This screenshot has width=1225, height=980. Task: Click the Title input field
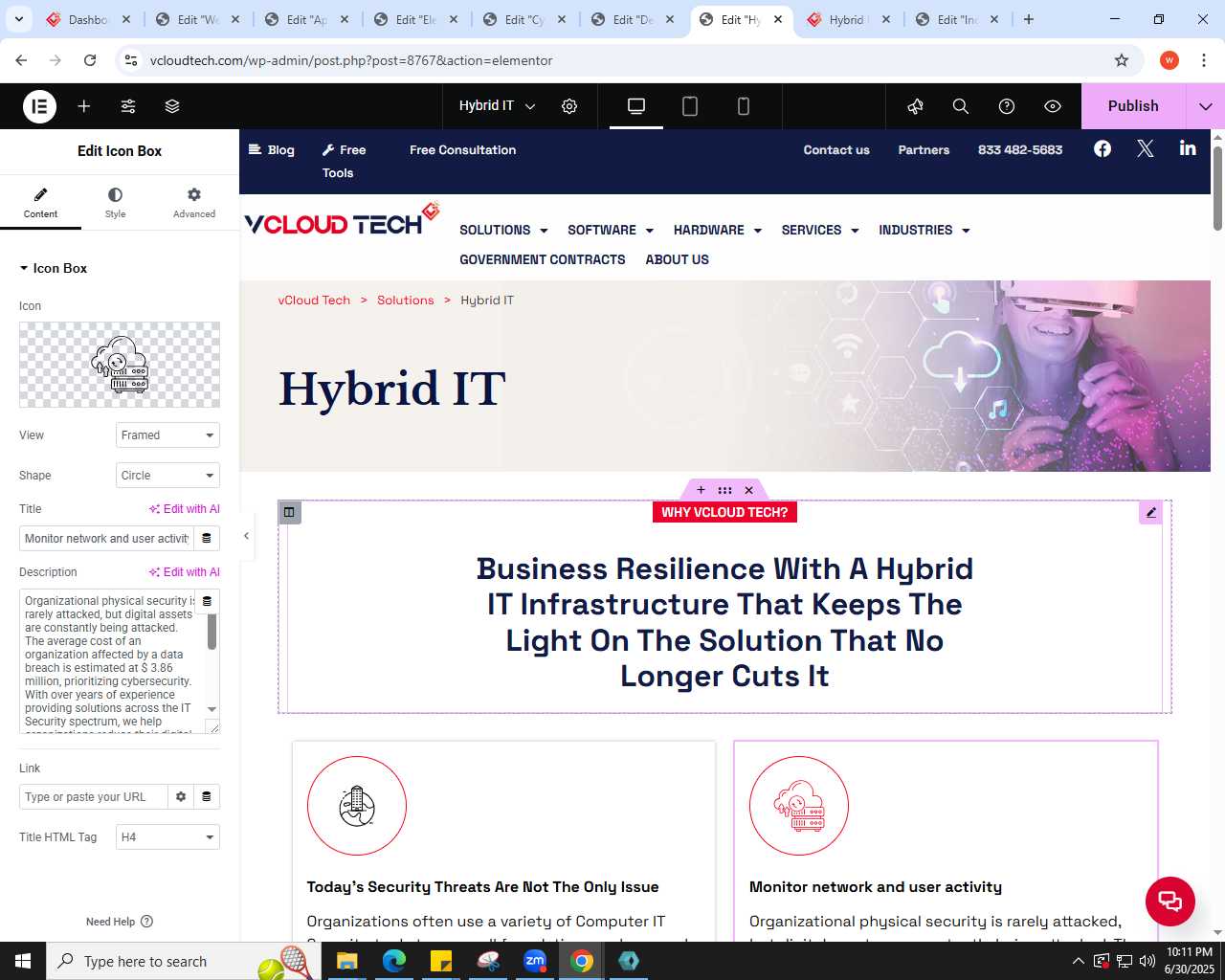pyautogui.click(x=106, y=539)
